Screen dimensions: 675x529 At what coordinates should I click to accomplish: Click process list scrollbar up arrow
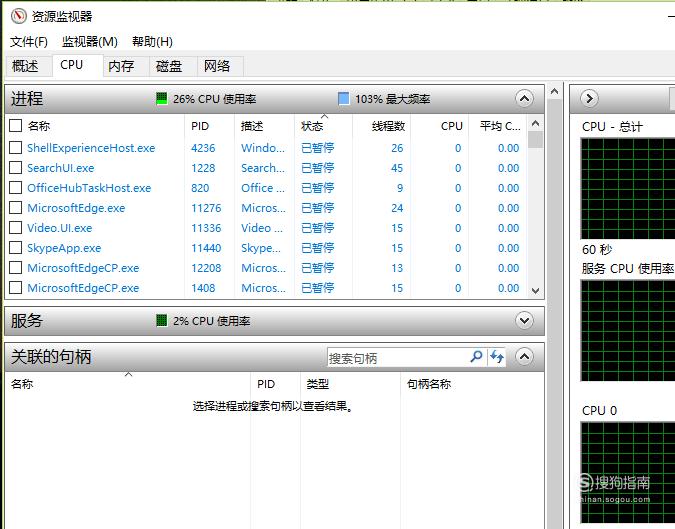tap(536, 124)
